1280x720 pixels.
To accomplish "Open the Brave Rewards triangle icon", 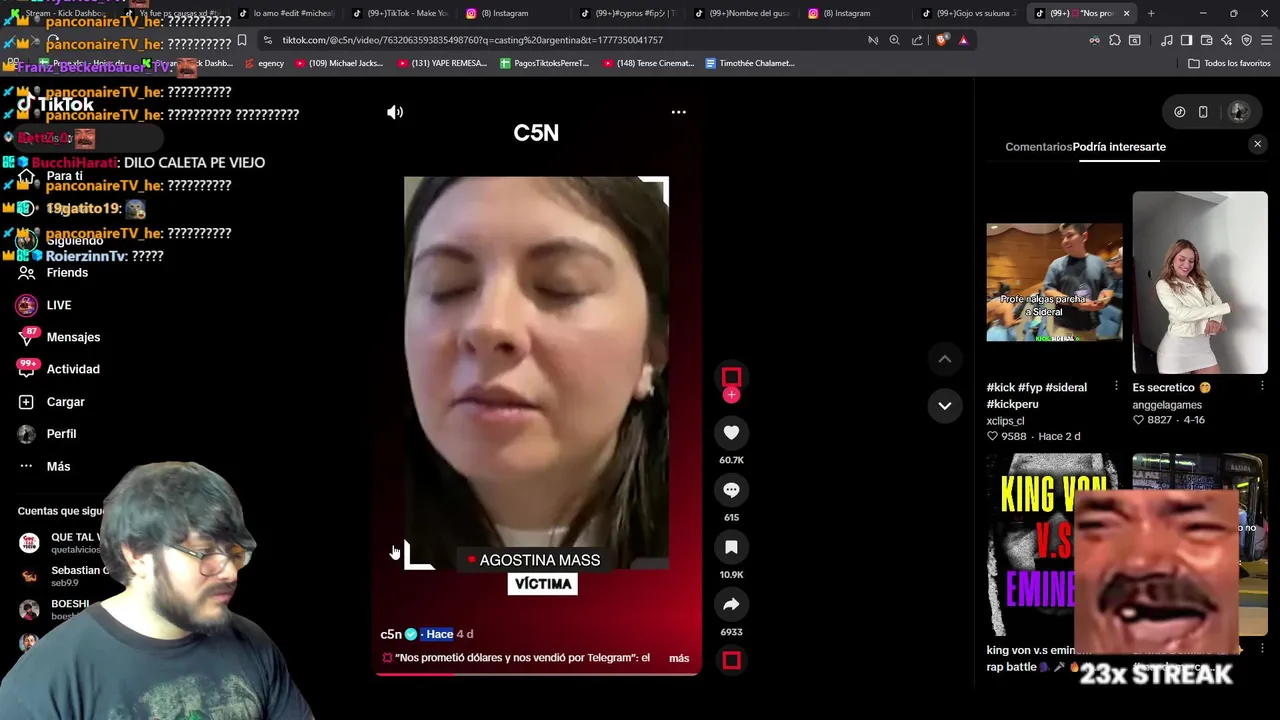I will 963,40.
